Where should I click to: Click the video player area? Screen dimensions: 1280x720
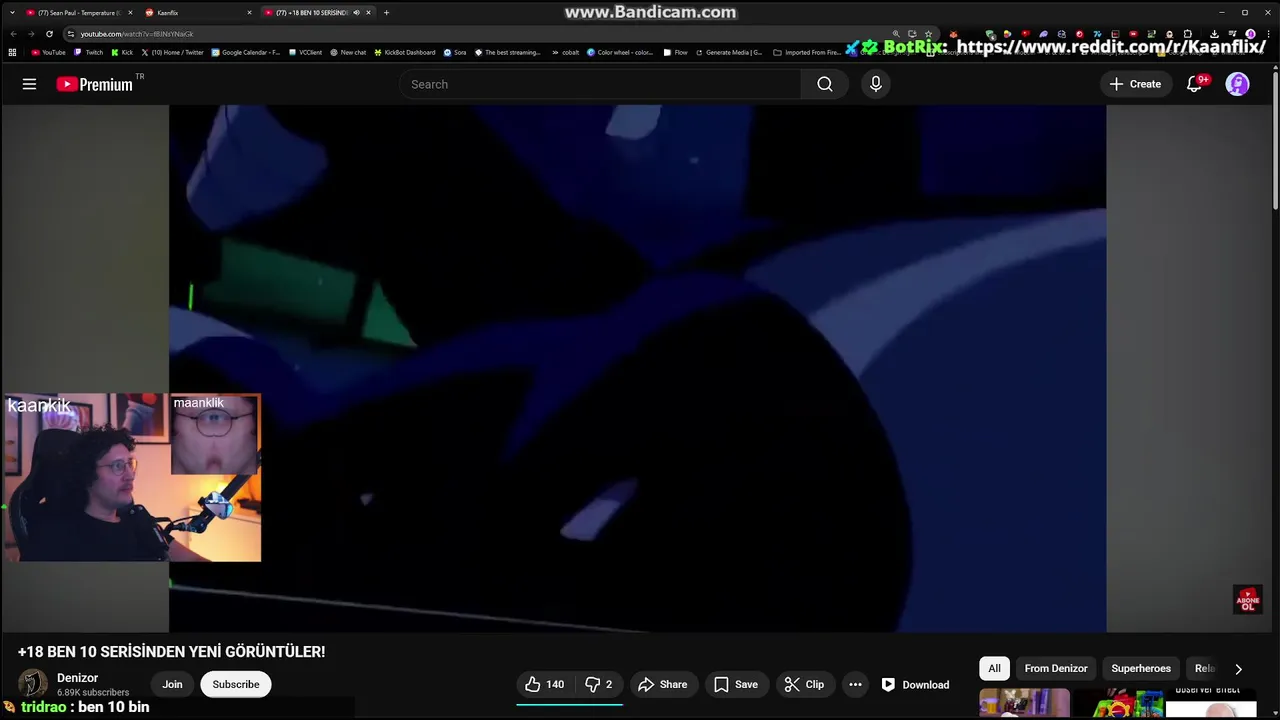637,368
